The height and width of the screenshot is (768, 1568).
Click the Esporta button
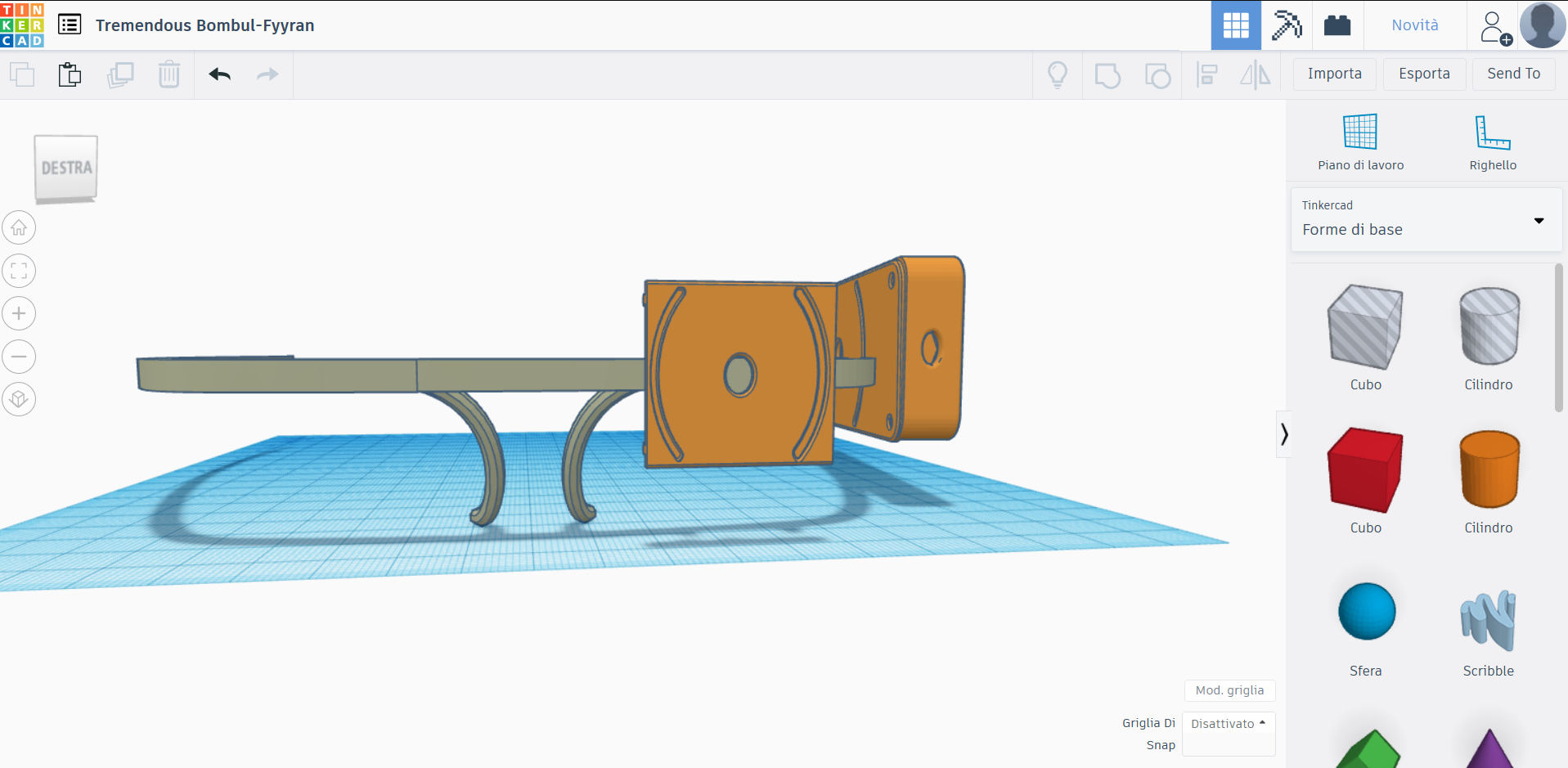(1424, 74)
